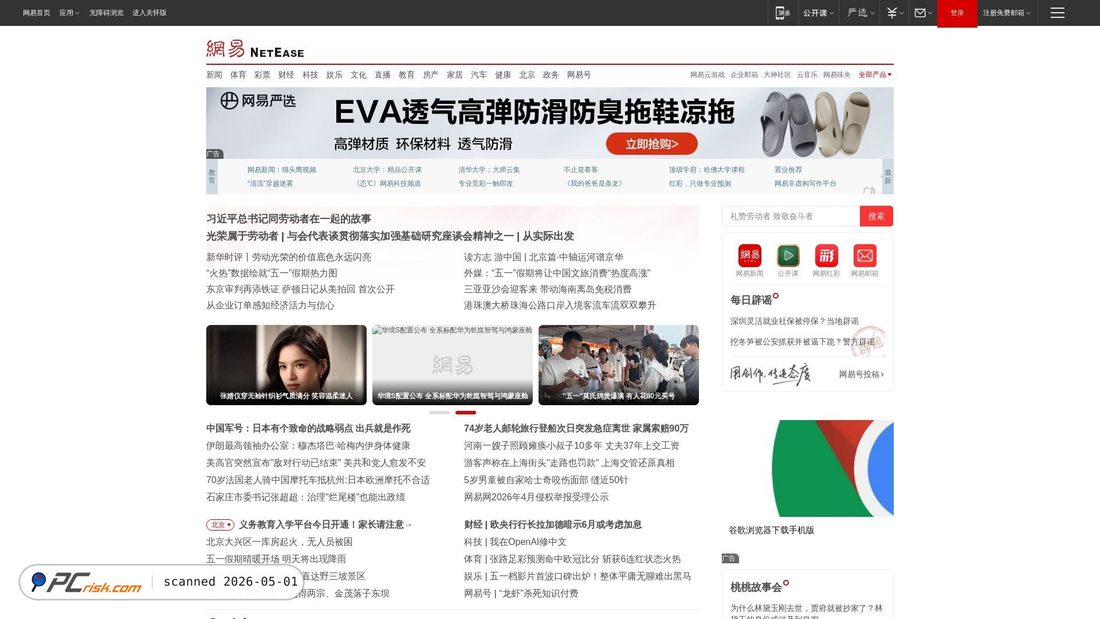
Task: Expand the 全部产品 dropdown
Action: point(875,74)
